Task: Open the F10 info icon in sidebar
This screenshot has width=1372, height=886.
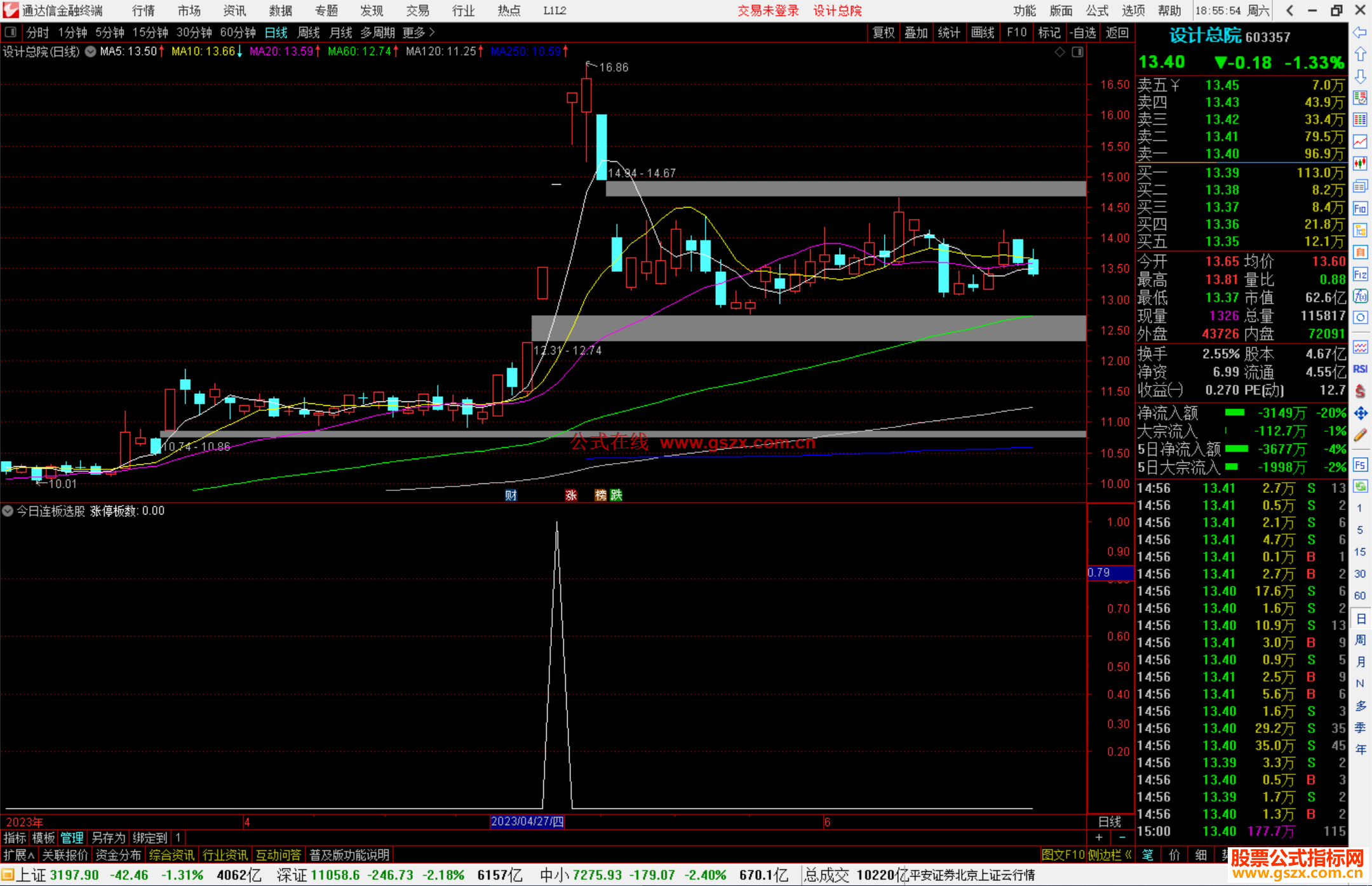Action: click(x=1360, y=208)
